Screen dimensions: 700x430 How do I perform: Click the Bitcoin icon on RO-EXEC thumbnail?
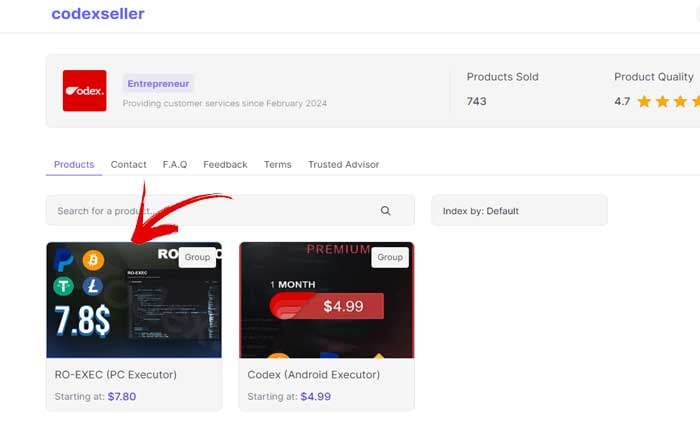pyautogui.click(x=94, y=261)
